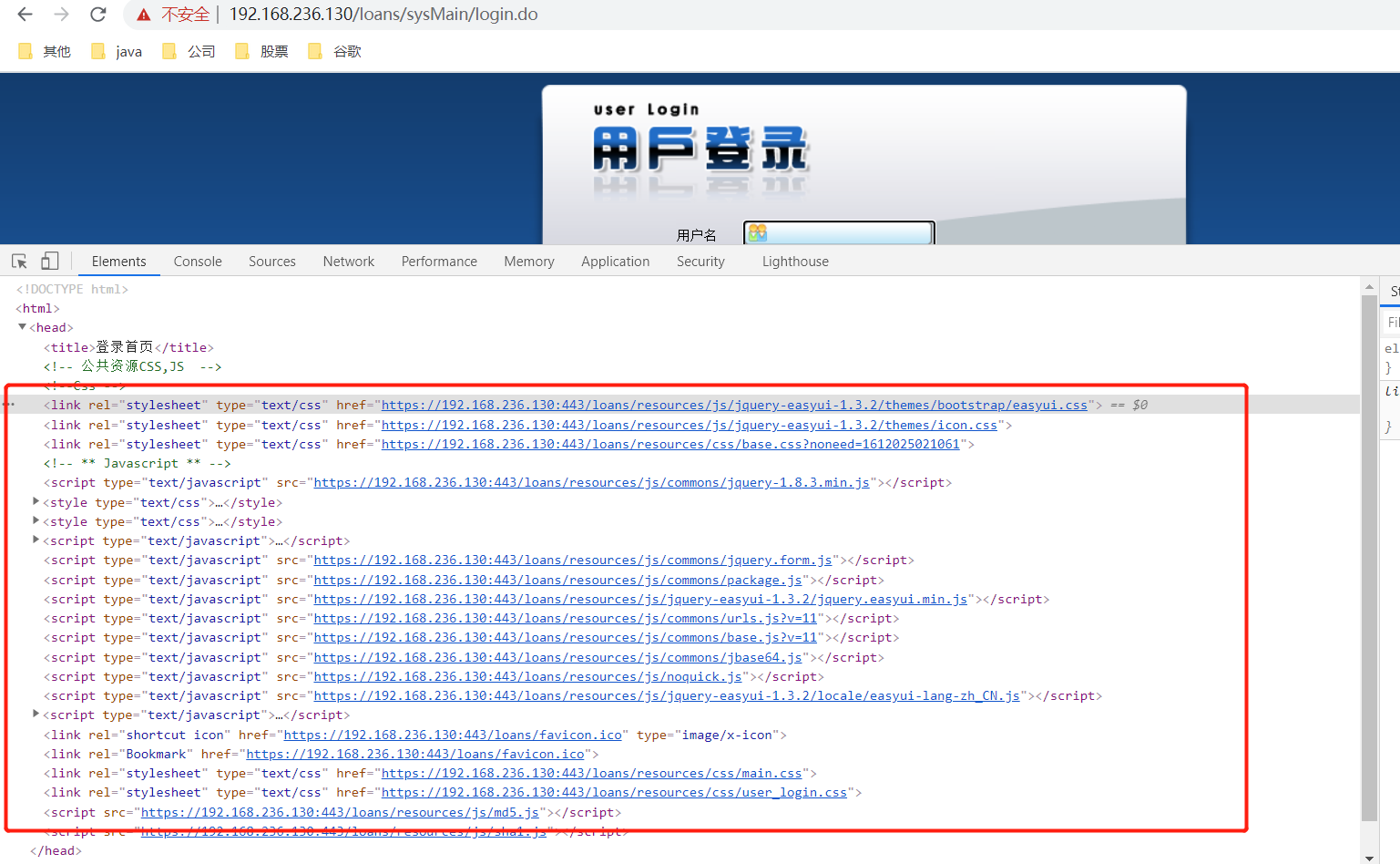Toggle the device toolbar
Image resolution: width=1400 pixels, height=864 pixels.
click(49, 260)
